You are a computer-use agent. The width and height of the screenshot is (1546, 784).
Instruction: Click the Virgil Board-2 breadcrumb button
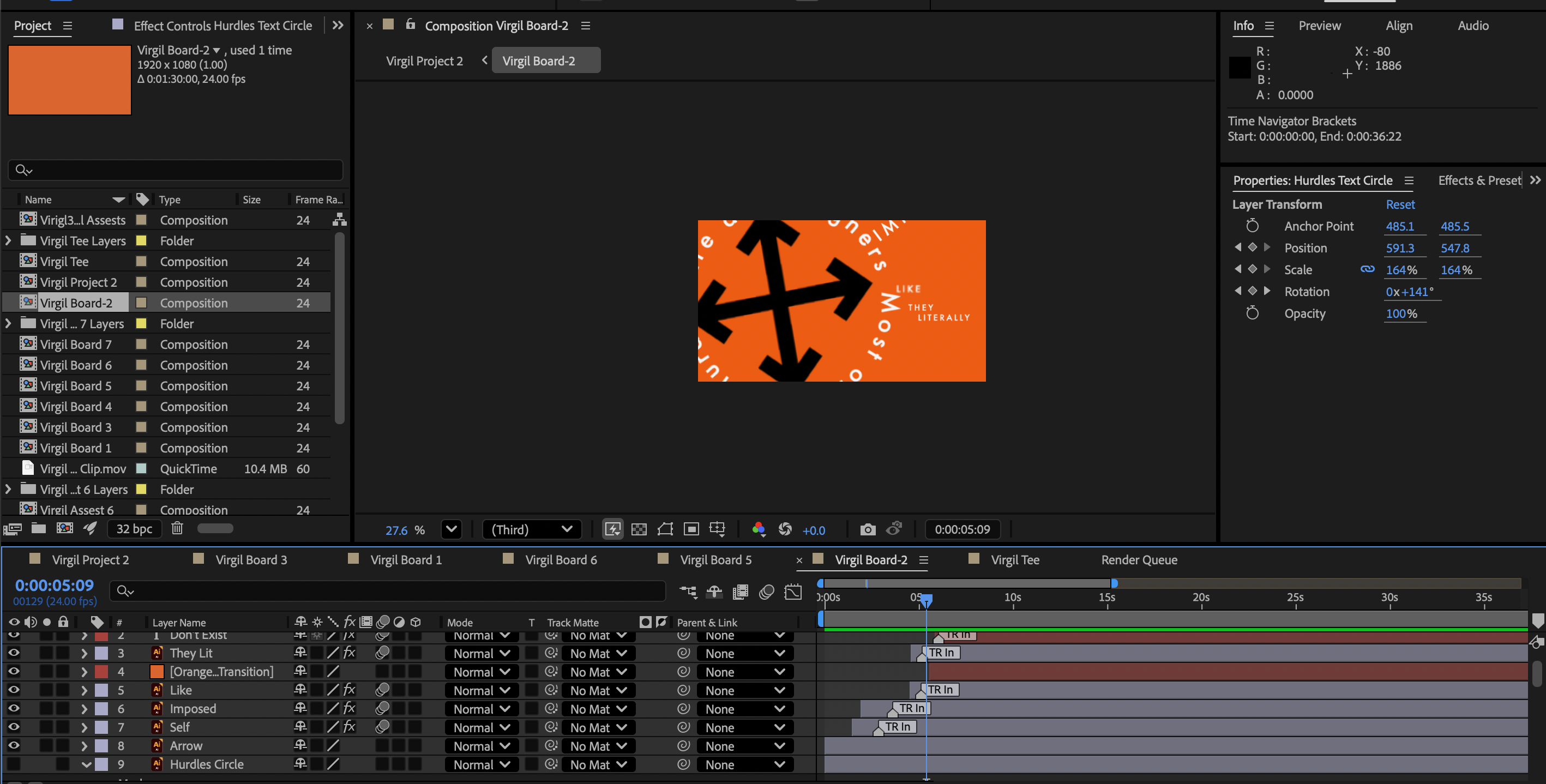[x=545, y=61]
